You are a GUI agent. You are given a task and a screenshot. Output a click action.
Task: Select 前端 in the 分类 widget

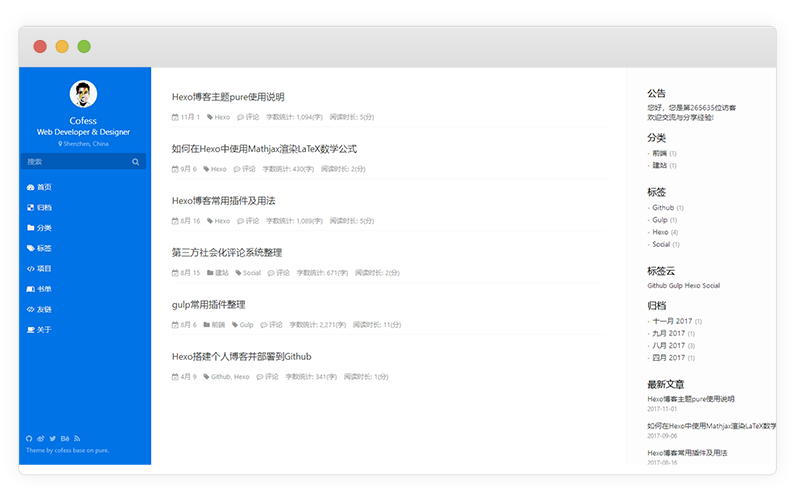click(x=660, y=153)
